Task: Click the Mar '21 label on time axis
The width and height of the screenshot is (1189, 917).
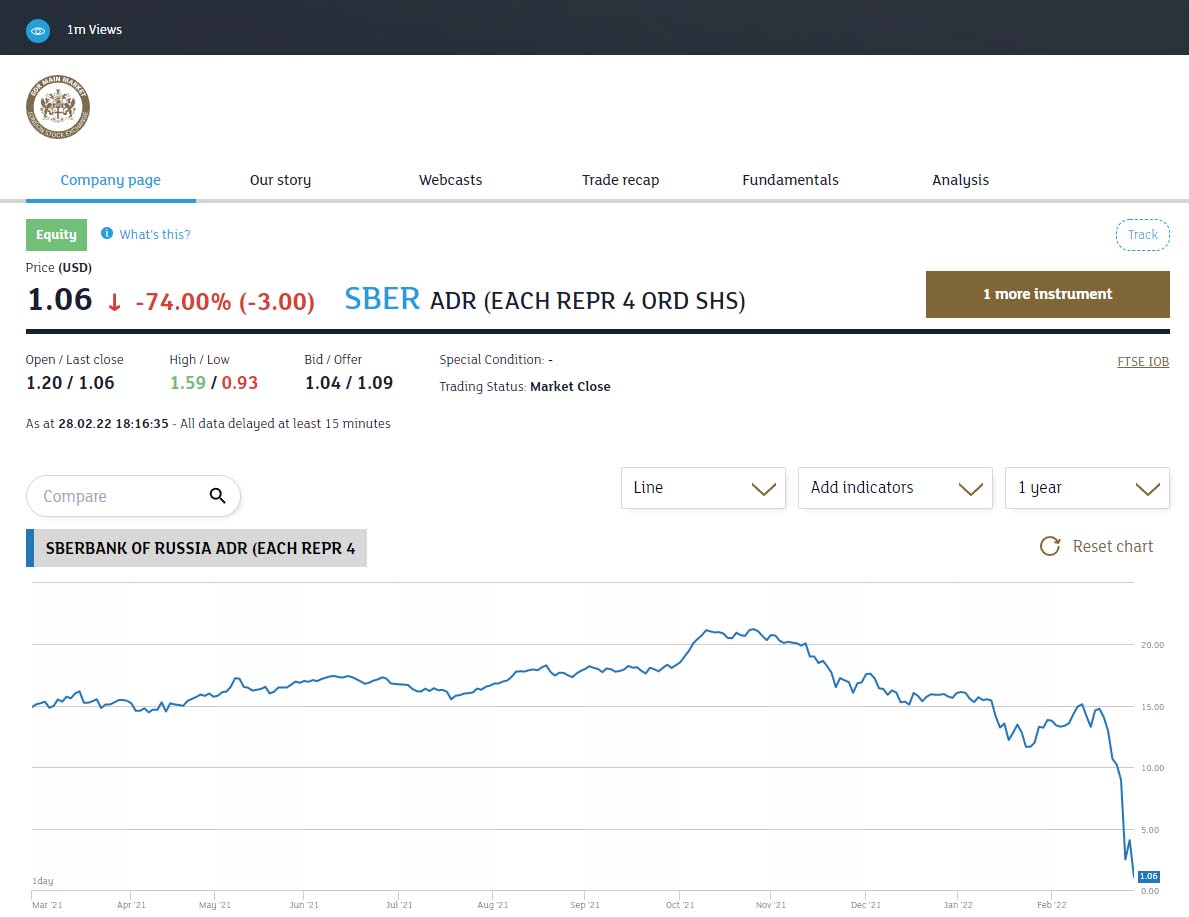Action: 47,905
